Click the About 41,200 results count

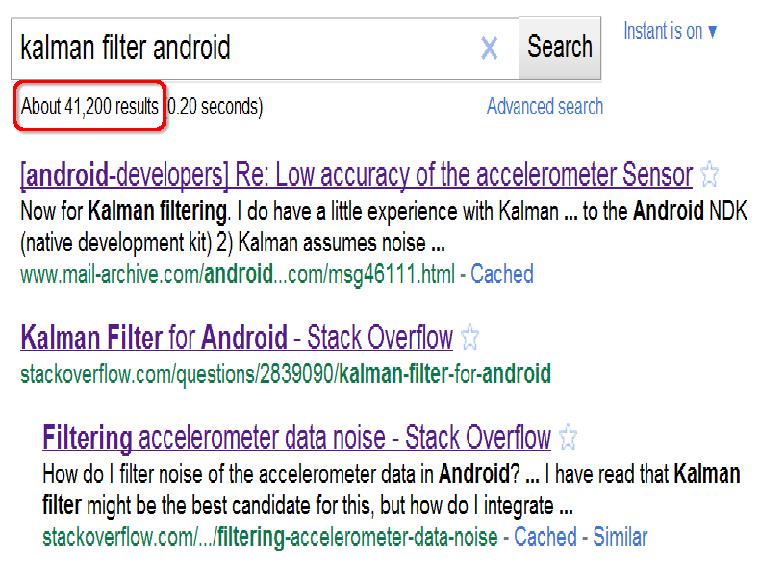[90, 106]
